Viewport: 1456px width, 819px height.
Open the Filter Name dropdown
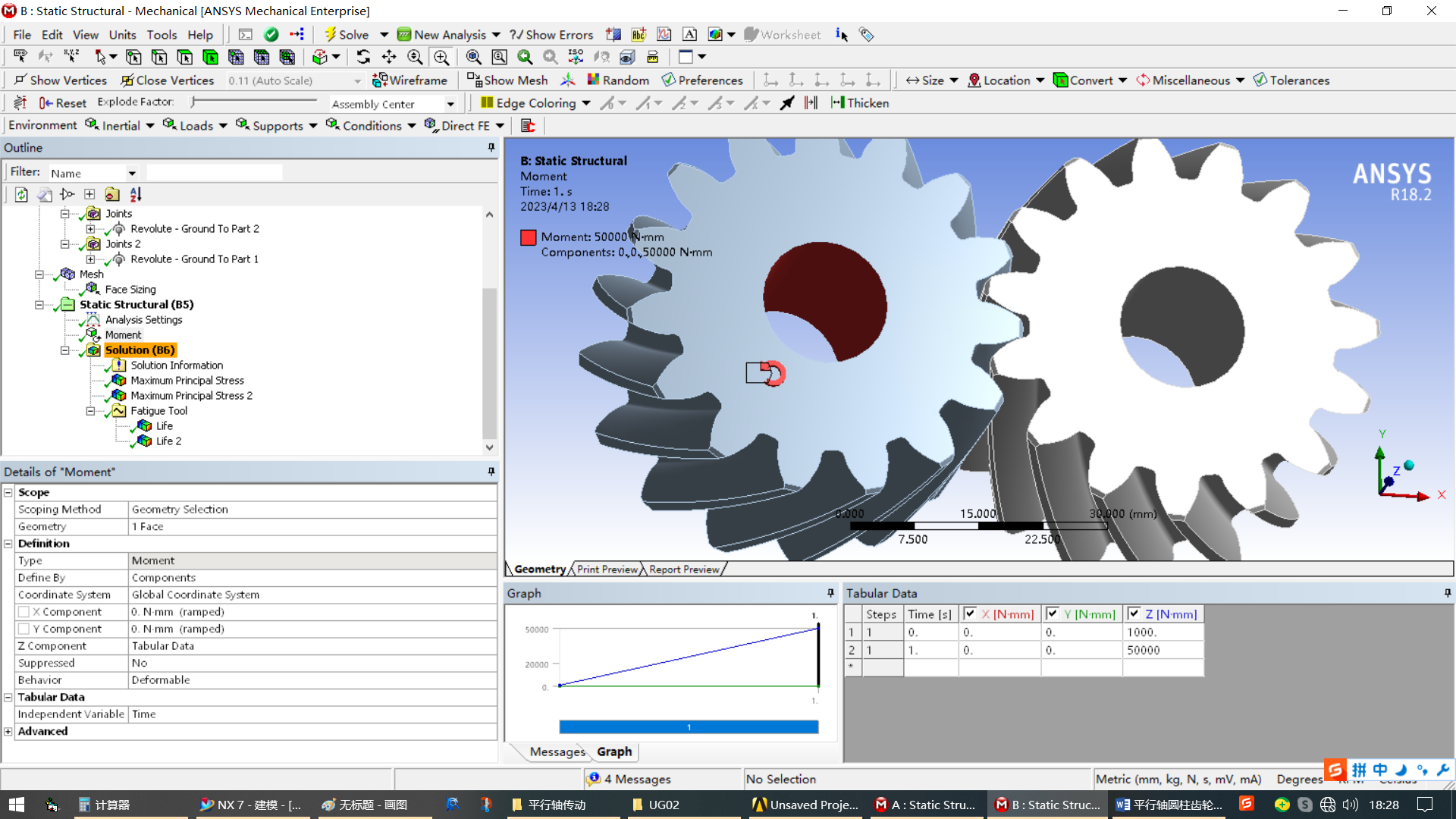pyautogui.click(x=132, y=173)
